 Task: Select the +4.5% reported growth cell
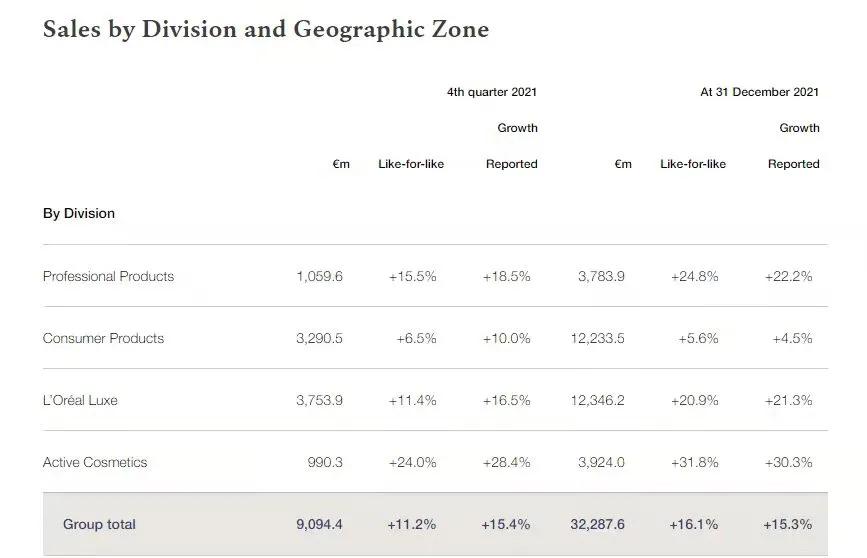tap(792, 338)
